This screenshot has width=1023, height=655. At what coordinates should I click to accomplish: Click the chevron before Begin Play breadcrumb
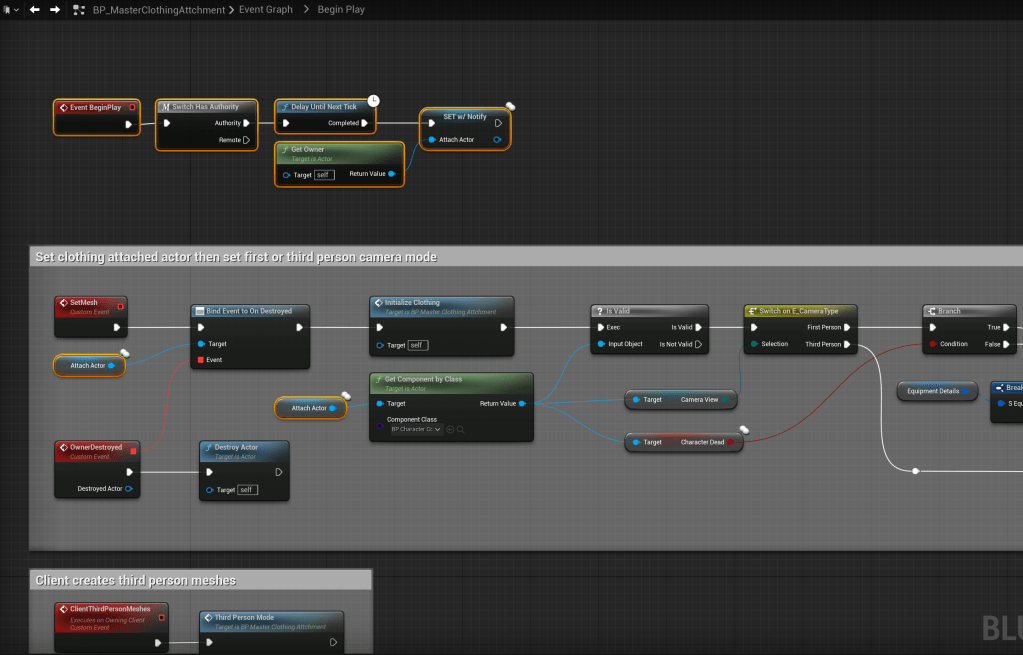(307, 9)
